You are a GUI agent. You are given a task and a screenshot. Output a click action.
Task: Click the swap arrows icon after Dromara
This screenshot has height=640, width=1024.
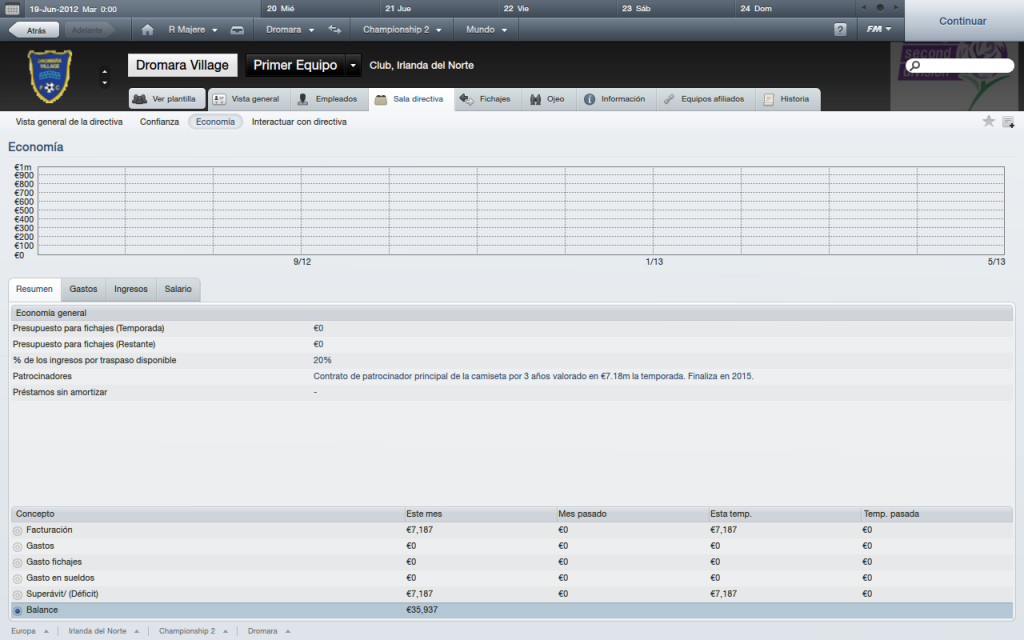click(334, 30)
